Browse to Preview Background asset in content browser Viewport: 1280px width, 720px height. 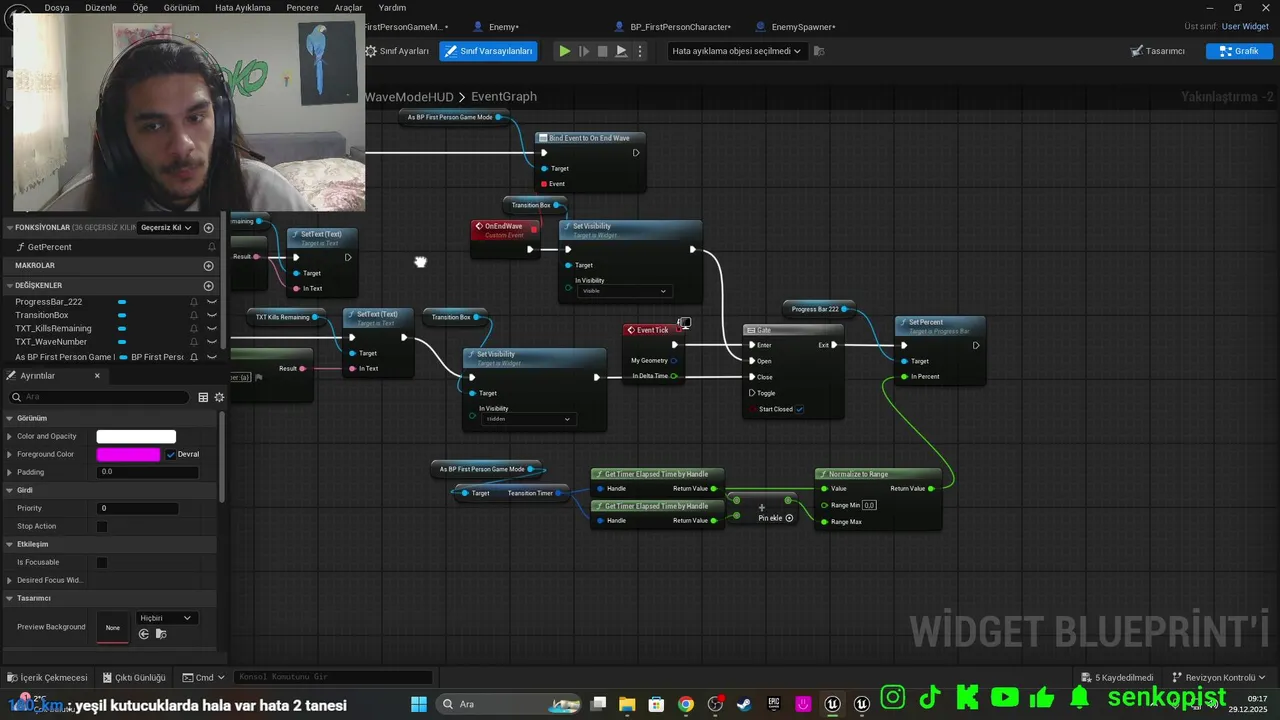pos(161,634)
